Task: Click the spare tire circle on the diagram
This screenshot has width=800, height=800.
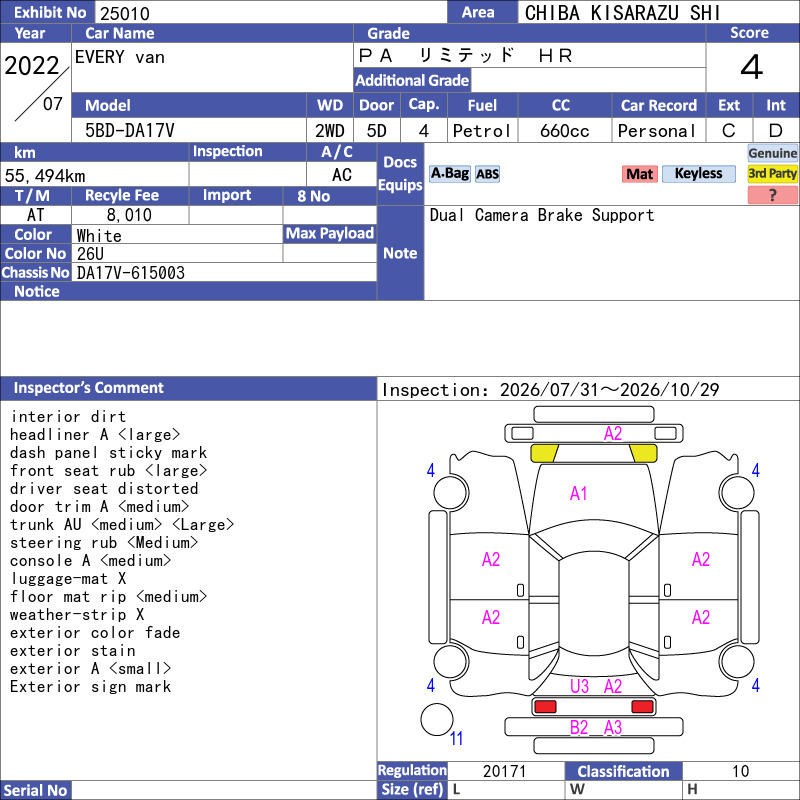Action: coord(437,719)
